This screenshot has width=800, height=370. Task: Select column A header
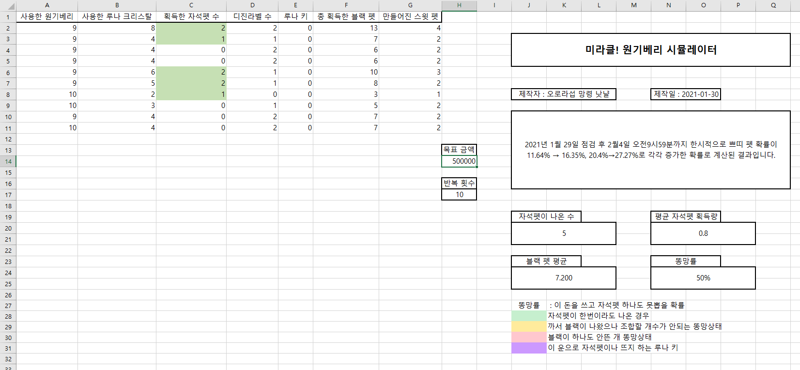(47, 5)
